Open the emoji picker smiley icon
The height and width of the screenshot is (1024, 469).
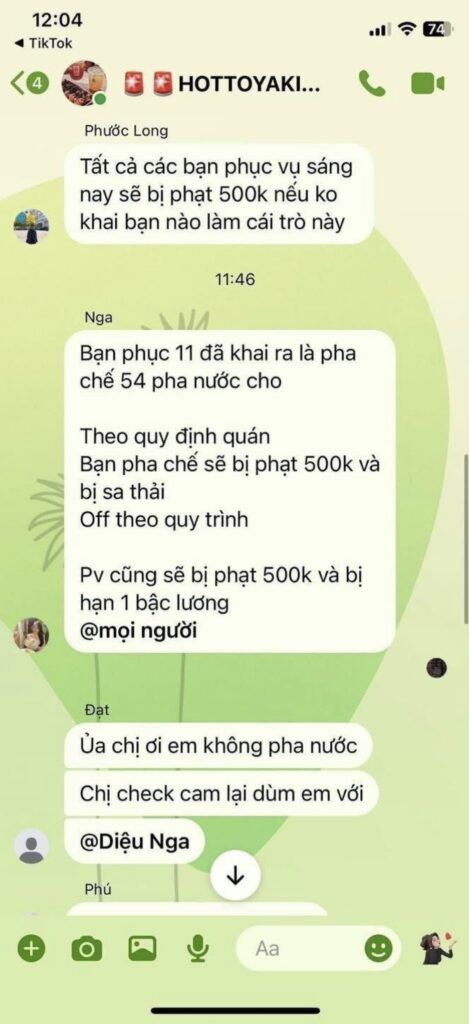[x=378, y=948]
